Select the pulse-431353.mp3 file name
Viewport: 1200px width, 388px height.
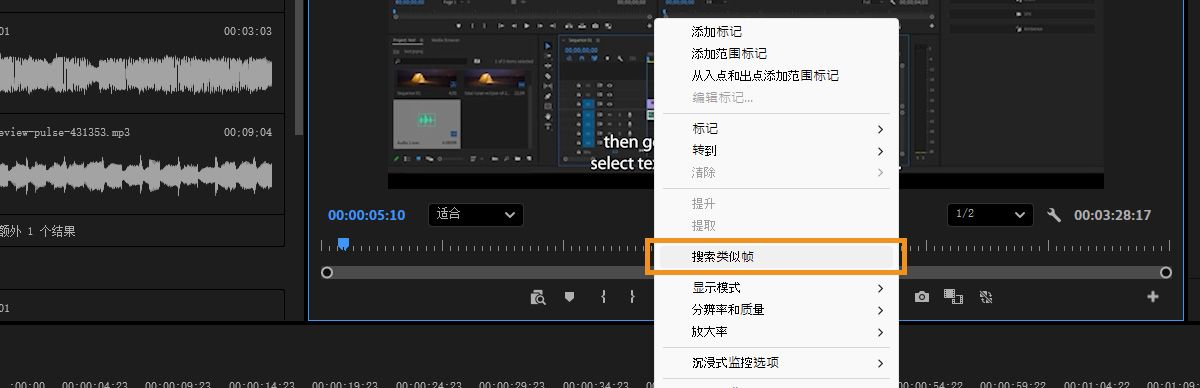click(x=65, y=132)
